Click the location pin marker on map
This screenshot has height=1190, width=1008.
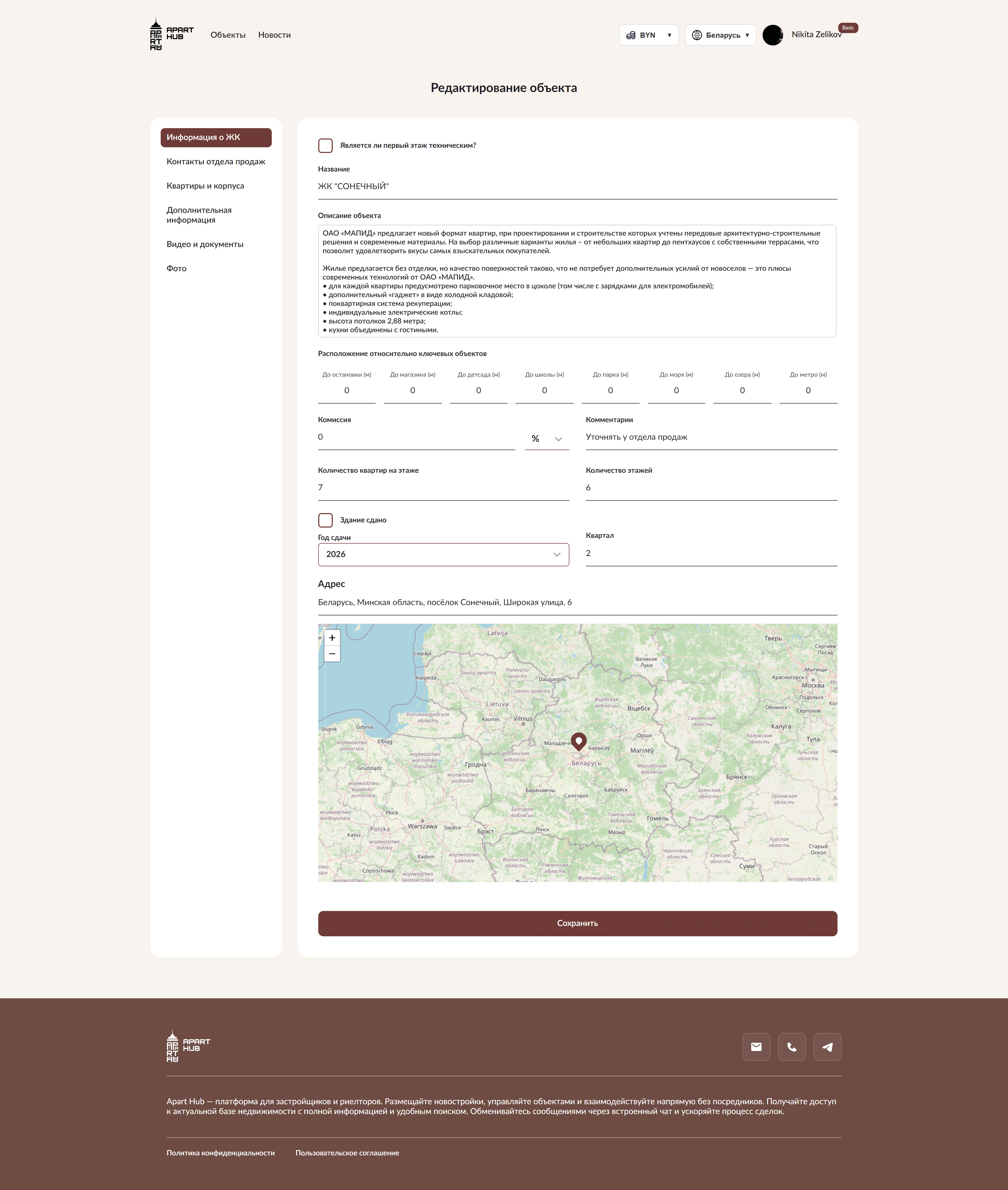coord(578,741)
